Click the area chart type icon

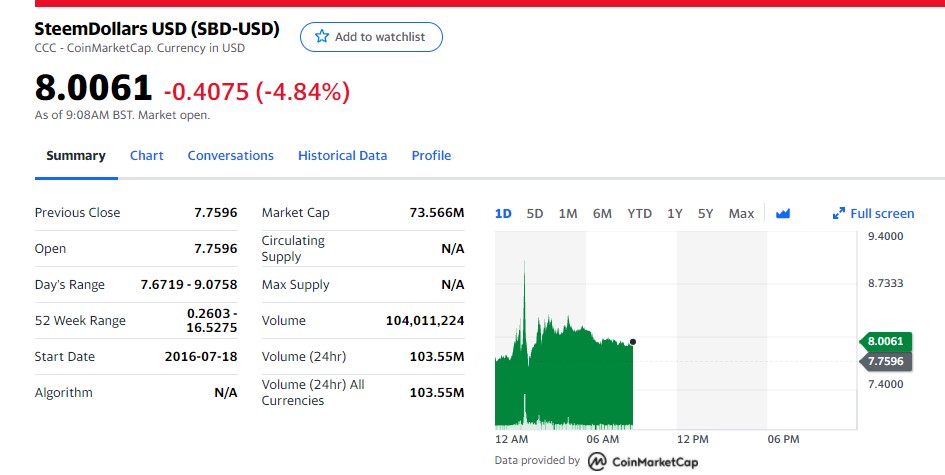click(783, 213)
